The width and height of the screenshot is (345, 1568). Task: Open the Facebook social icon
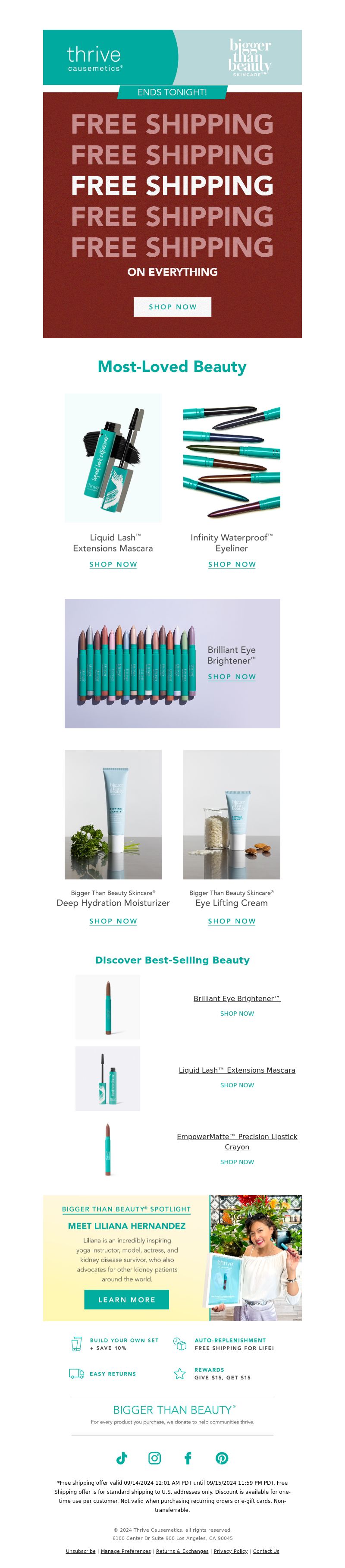[188, 1457]
